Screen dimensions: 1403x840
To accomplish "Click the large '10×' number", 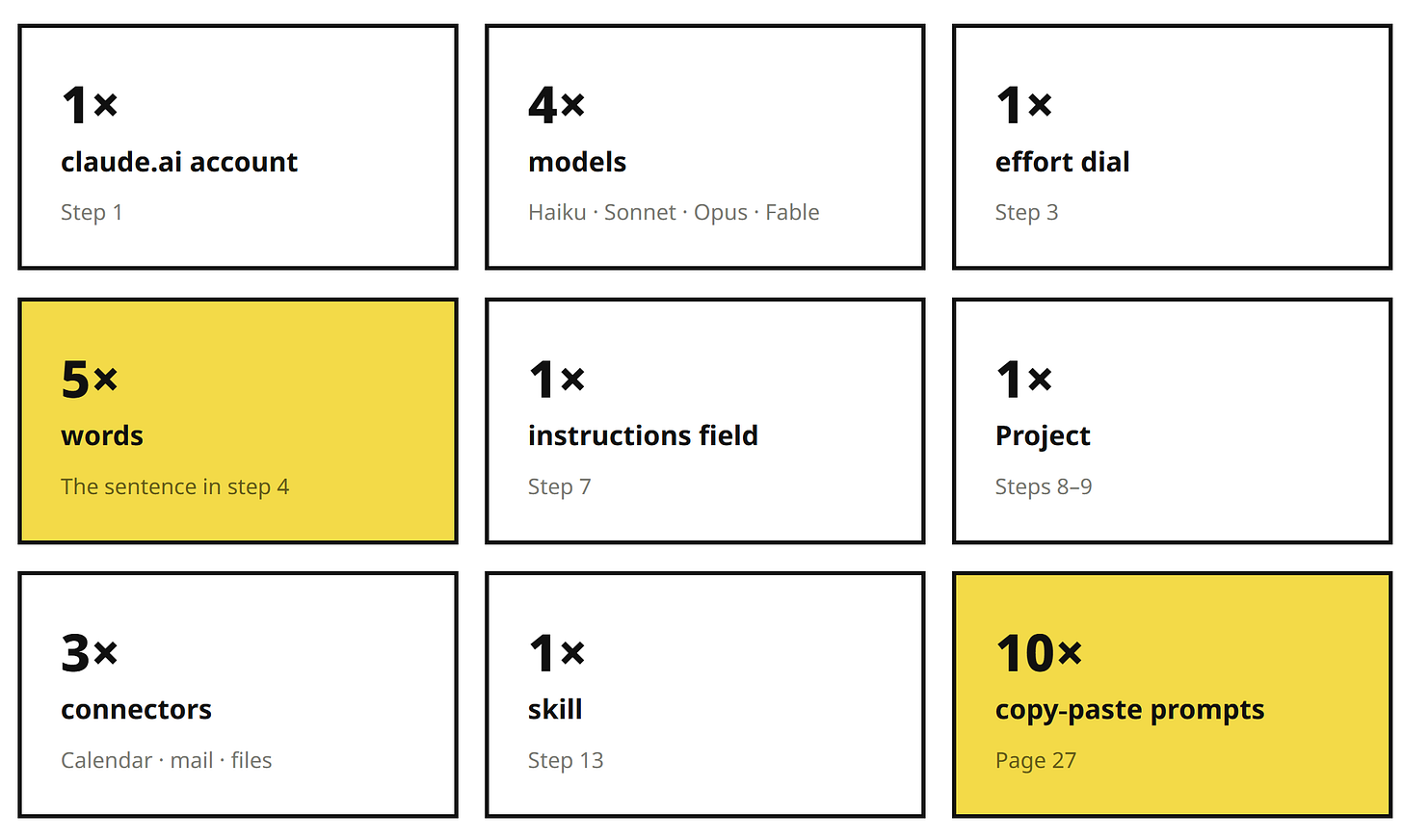I will click(1039, 653).
